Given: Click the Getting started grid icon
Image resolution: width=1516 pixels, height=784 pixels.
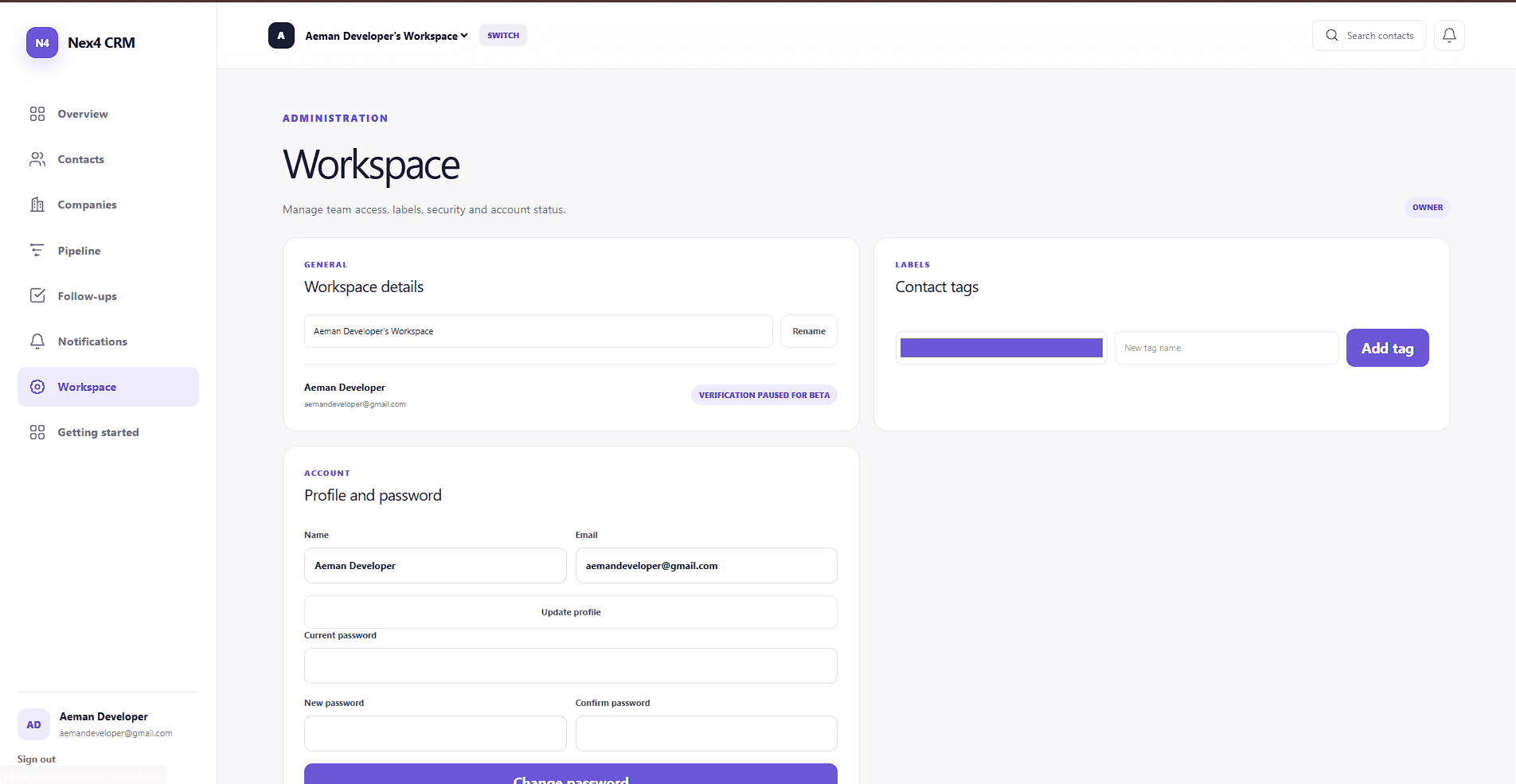Looking at the screenshot, I should coord(37,432).
